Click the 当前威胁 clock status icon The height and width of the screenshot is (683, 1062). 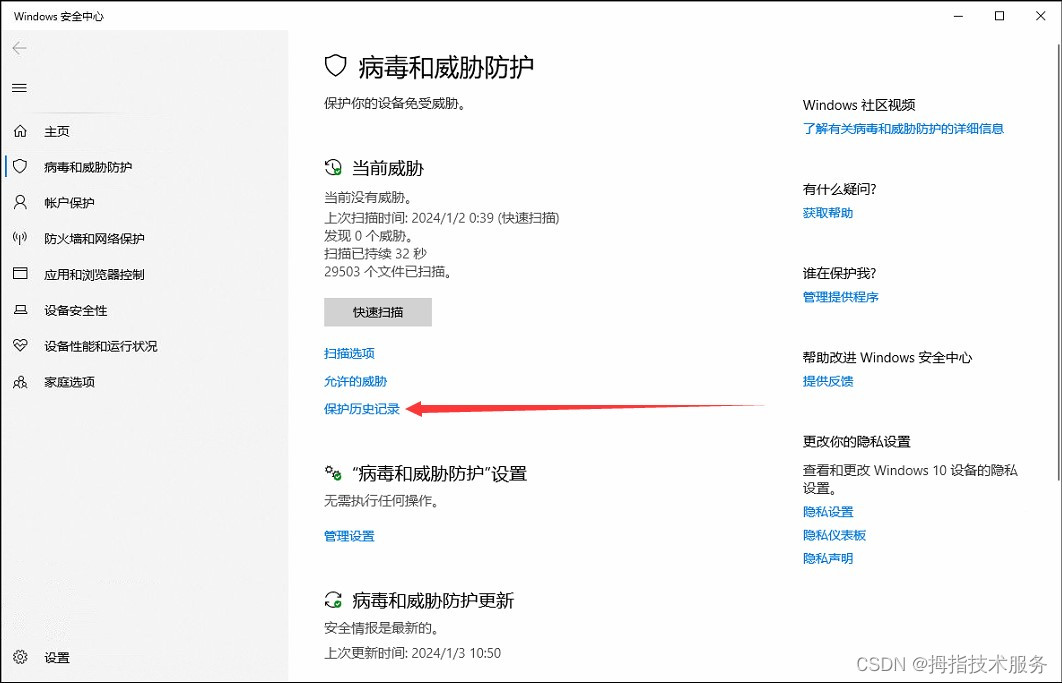(x=333, y=167)
